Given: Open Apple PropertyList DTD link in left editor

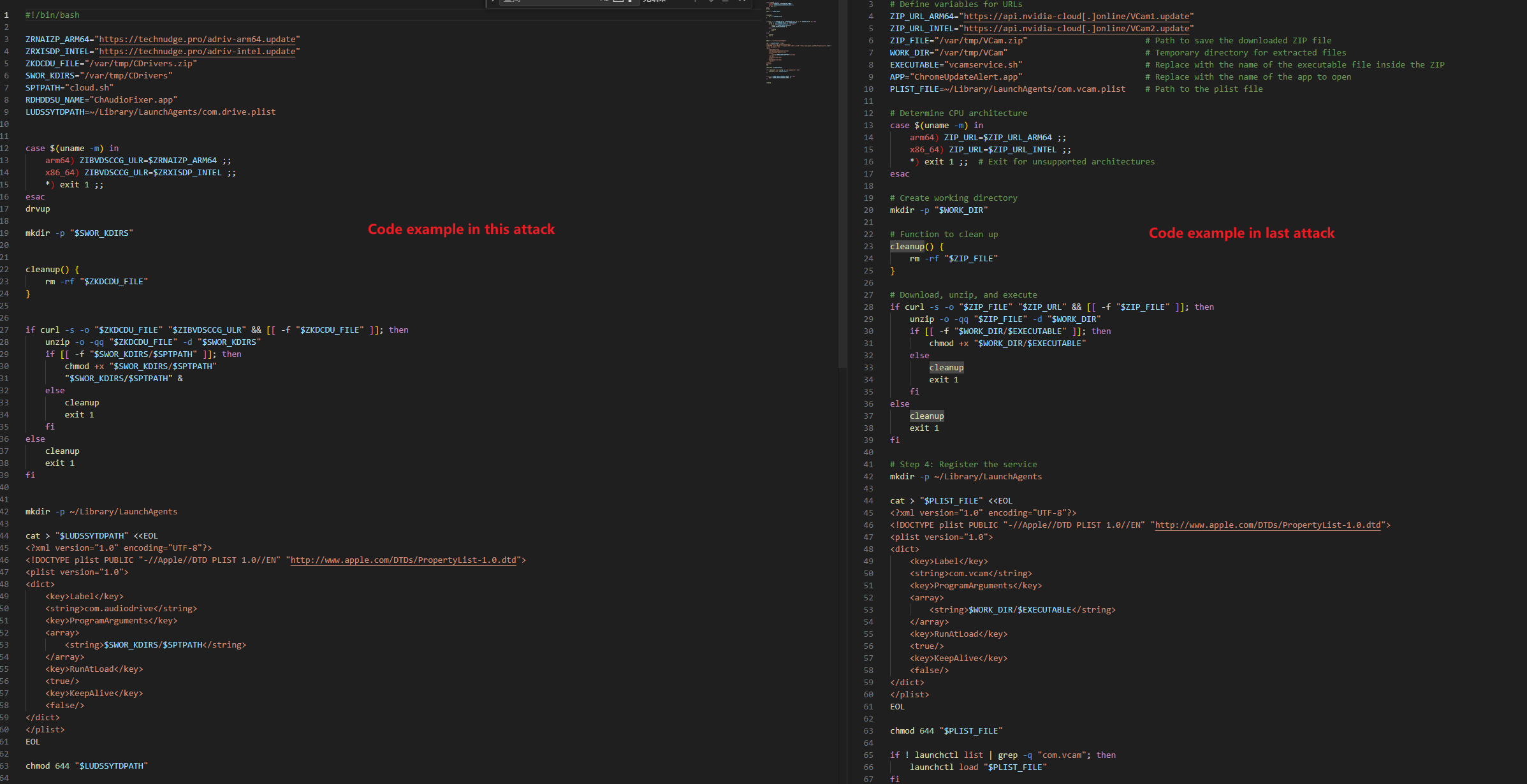Looking at the screenshot, I should 403,560.
